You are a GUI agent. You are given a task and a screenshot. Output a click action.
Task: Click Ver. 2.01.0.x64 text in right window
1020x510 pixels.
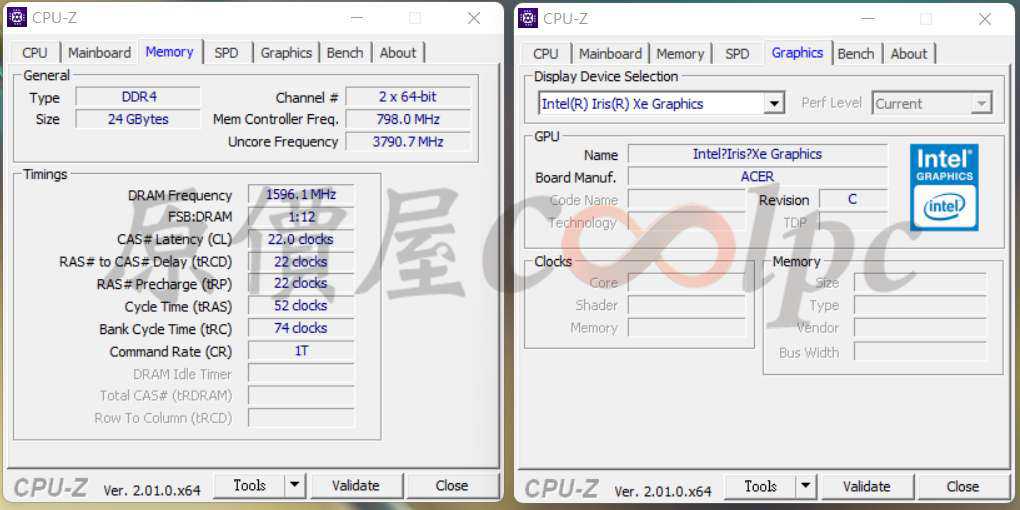coord(663,490)
